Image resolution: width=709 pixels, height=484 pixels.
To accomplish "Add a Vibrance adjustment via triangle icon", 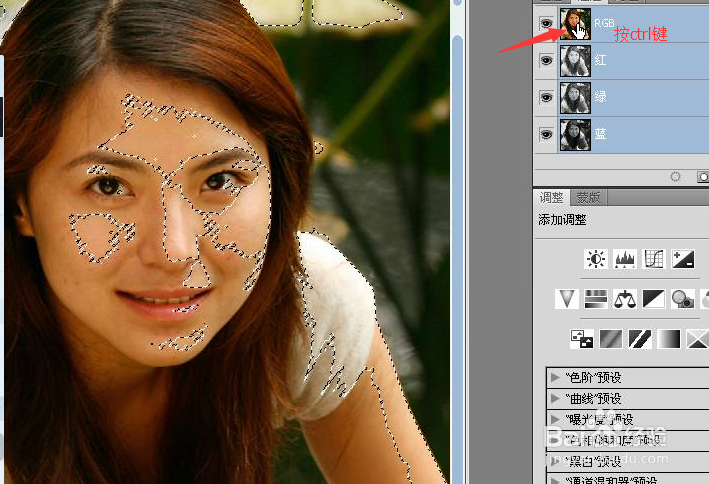I will coord(567,299).
